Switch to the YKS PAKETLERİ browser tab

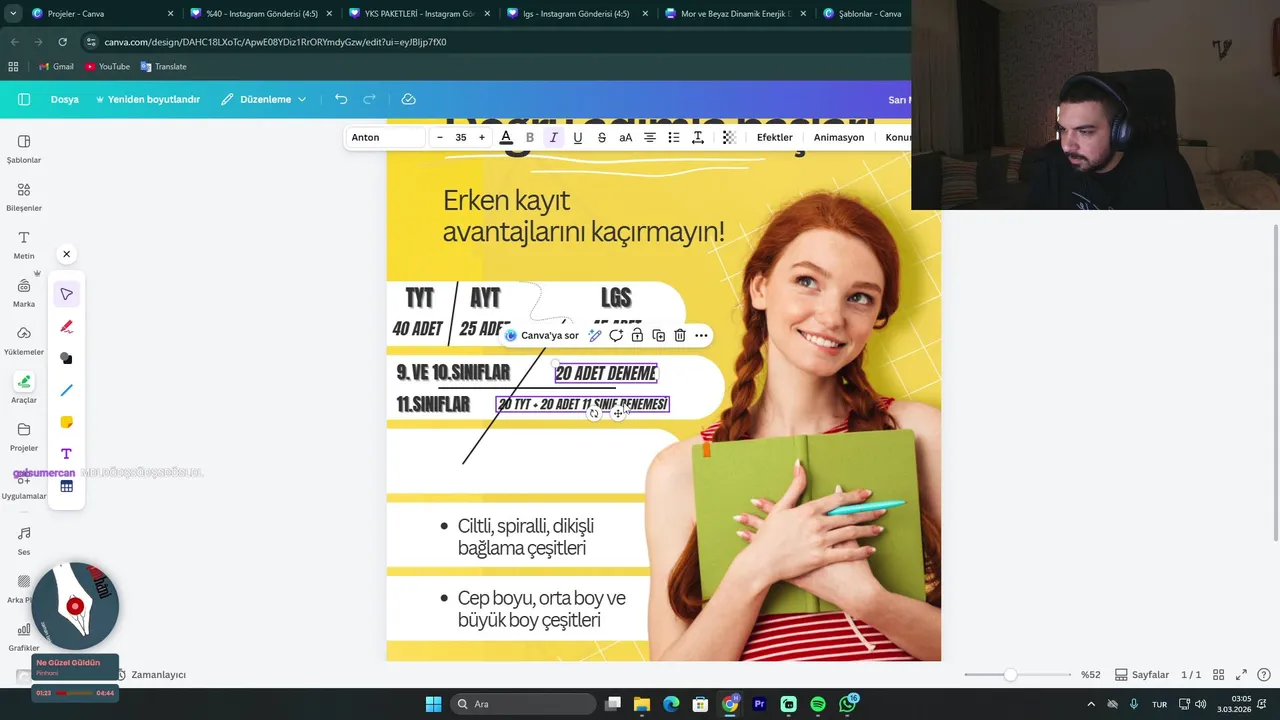418,14
